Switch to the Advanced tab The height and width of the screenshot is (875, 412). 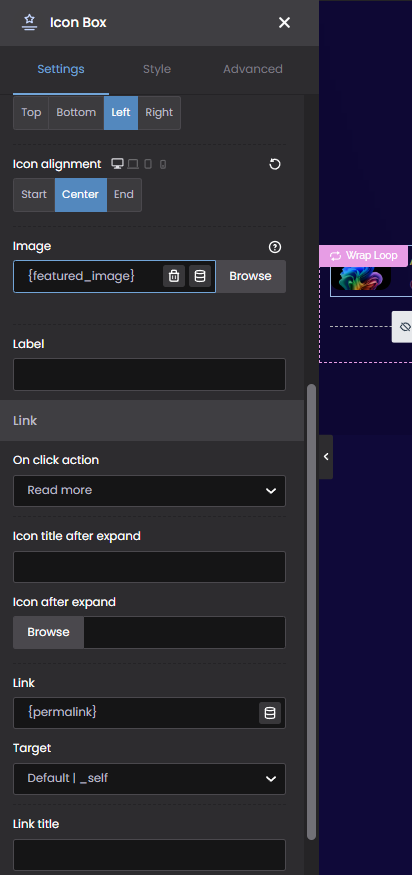point(253,69)
